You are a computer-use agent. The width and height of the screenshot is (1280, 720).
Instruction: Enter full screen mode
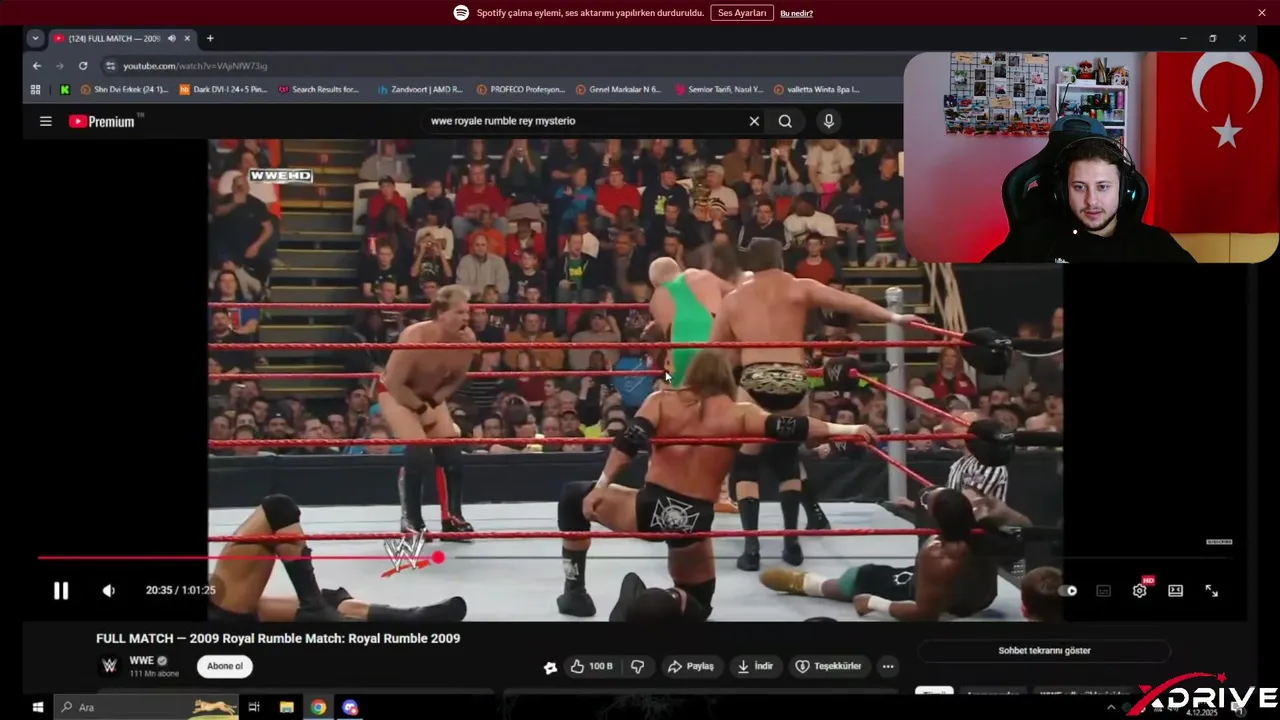click(x=1211, y=591)
